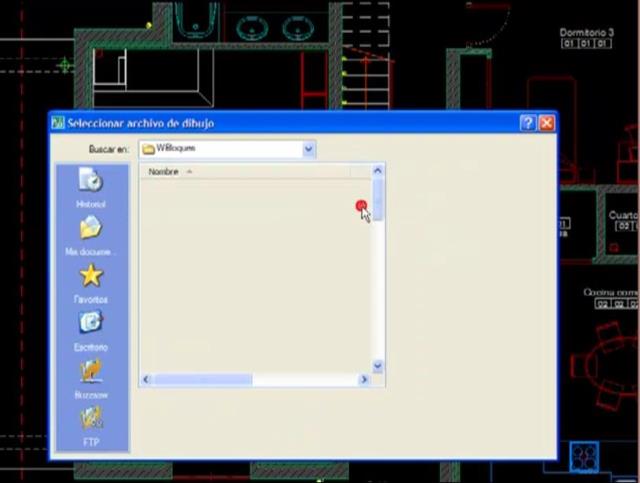This screenshot has height=483, width=640.
Task: Click the vertical scrollbar up arrow
Action: [x=378, y=171]
